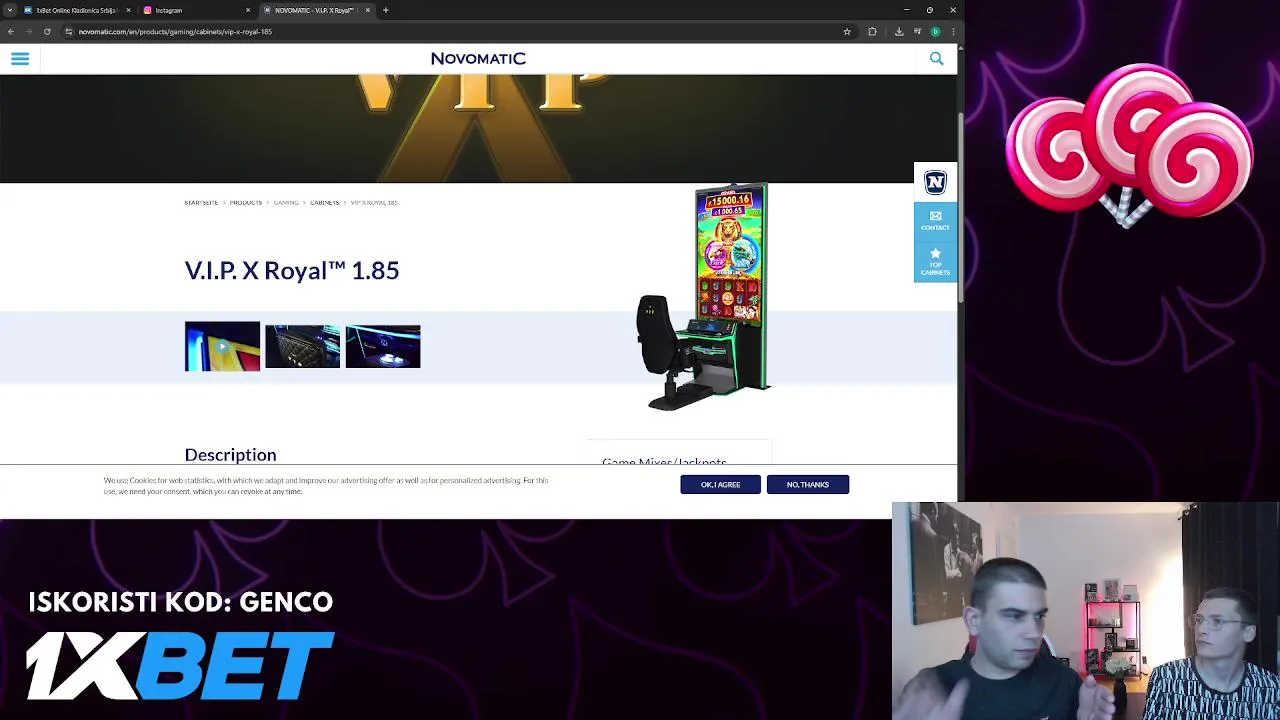Open the second cabinet thumbnail image

pos(302,346)
